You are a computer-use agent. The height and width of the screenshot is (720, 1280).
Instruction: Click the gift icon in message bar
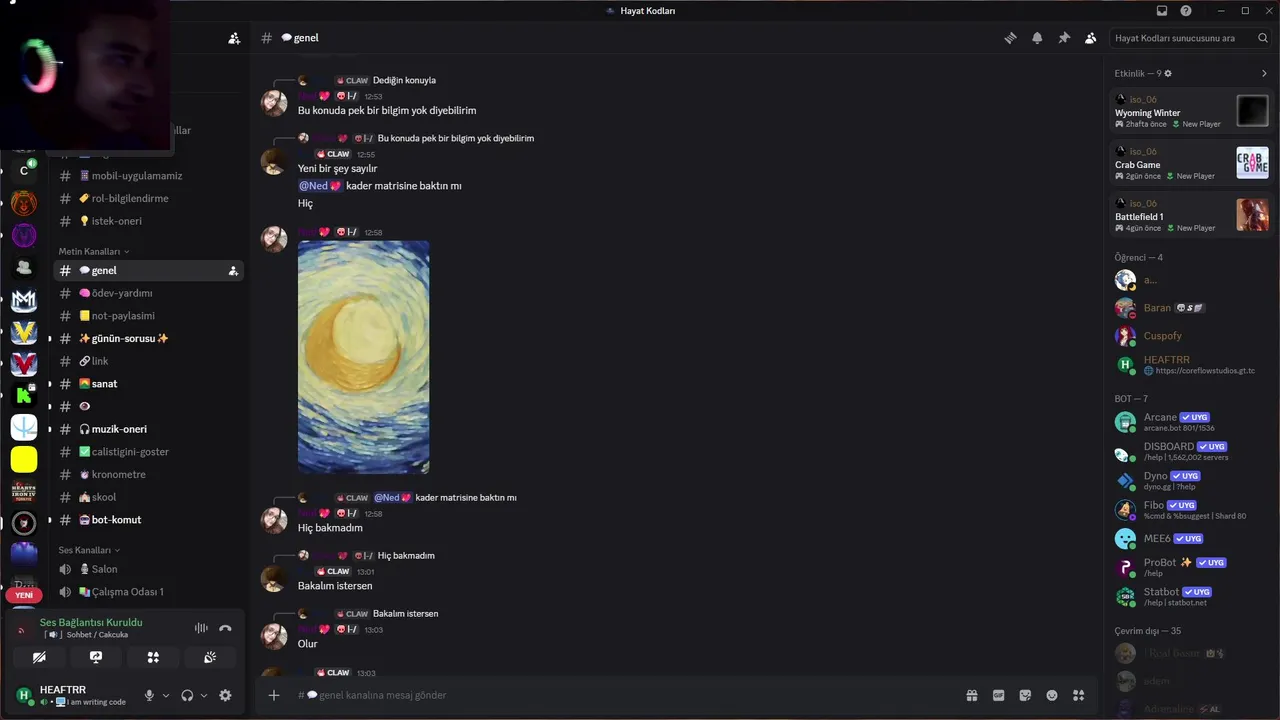[x=971, y=695]
